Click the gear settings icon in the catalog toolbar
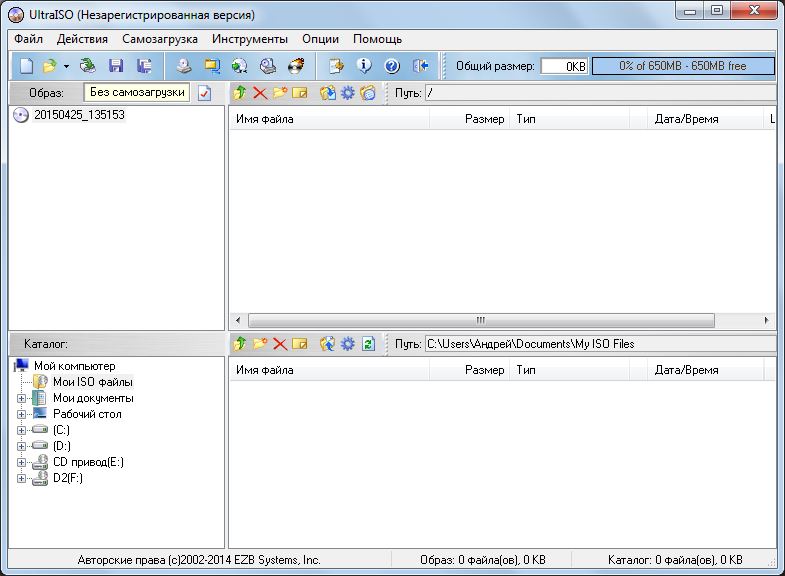 [x=348, y=344]
